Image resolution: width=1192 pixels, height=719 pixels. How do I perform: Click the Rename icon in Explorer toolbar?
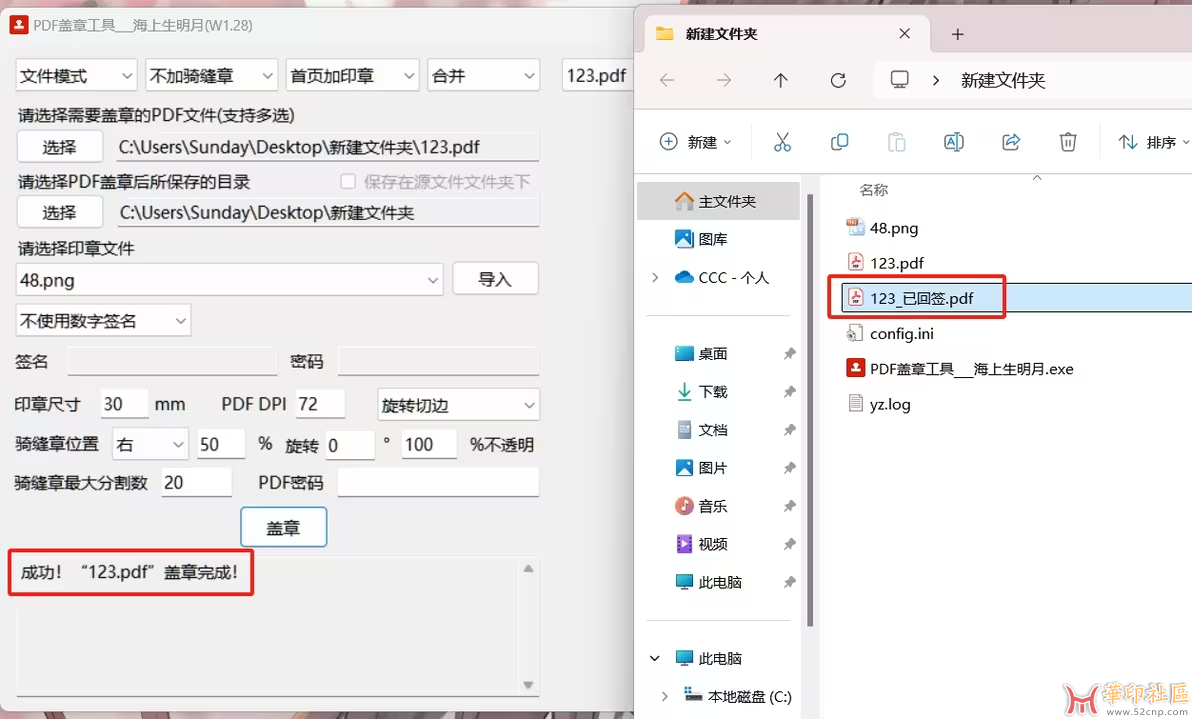click(953, 142)
